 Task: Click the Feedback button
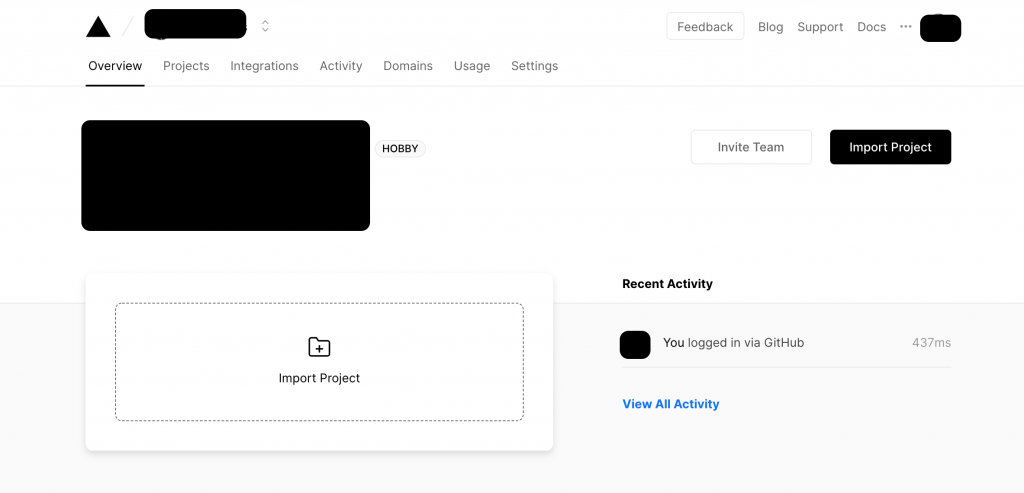[705, 27]
